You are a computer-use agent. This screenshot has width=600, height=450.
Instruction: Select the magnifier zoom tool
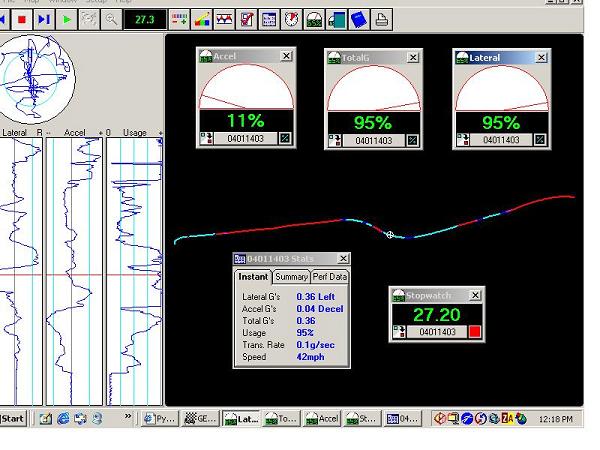coord(112,19)
